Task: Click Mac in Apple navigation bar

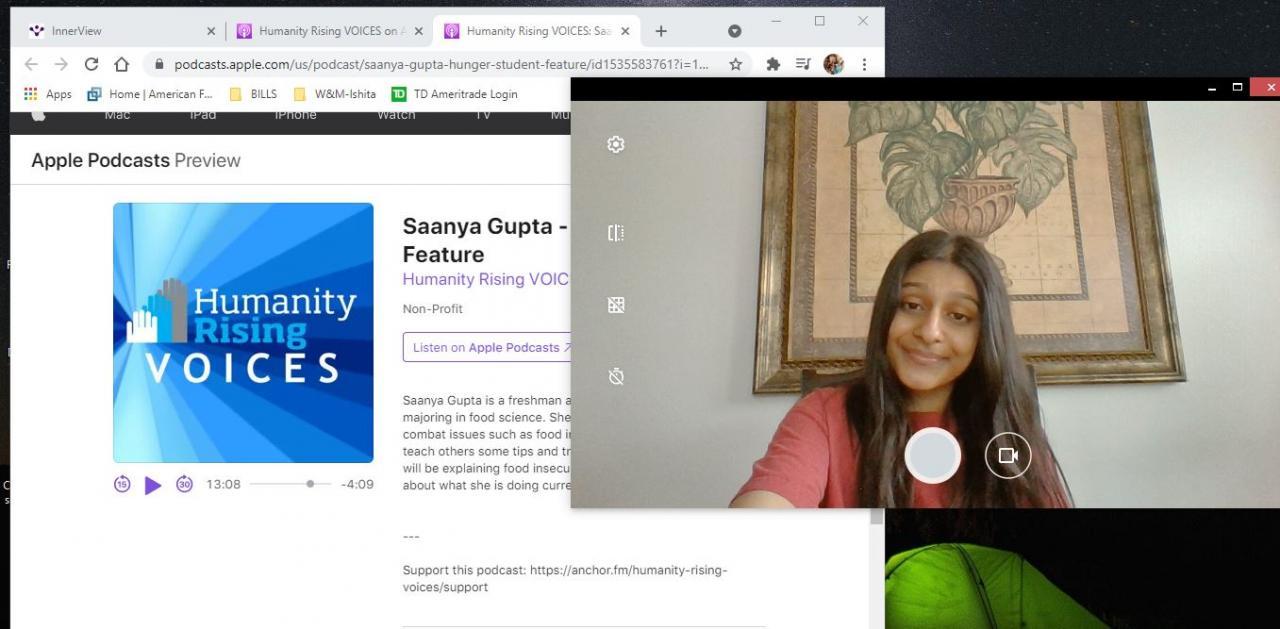Action: [117, 116]
